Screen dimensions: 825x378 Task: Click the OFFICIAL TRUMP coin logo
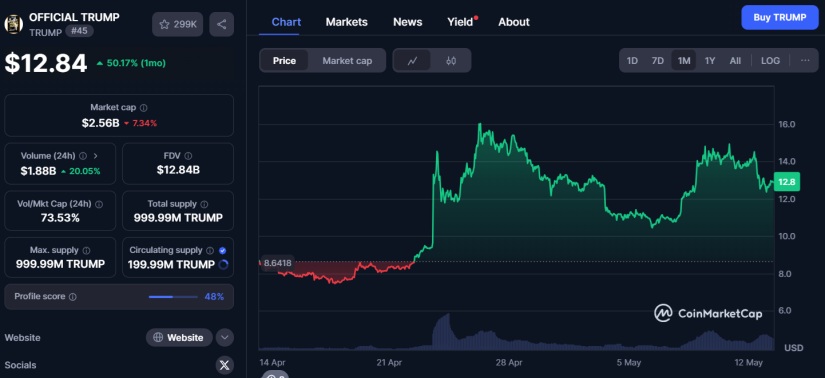[14, 24]
